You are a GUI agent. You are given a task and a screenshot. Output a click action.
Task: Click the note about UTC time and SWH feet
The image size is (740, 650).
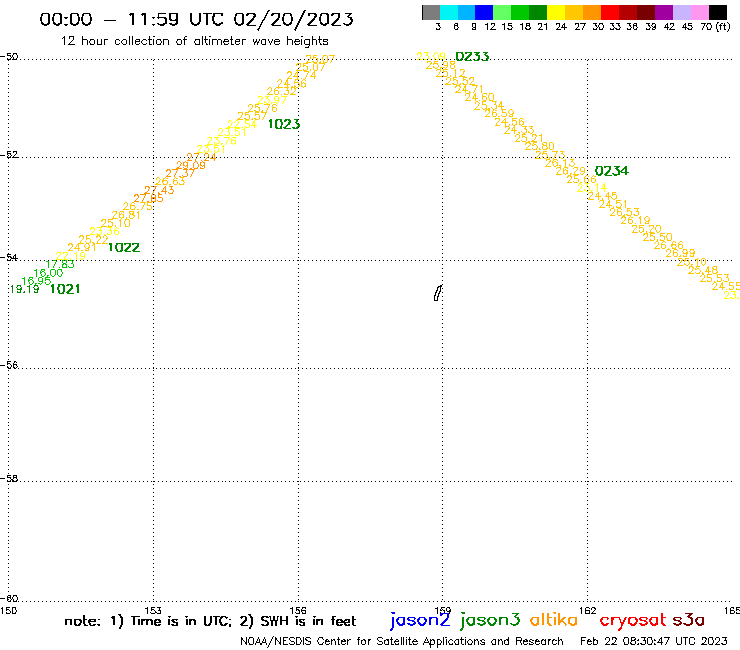click(x=210, y=621)
